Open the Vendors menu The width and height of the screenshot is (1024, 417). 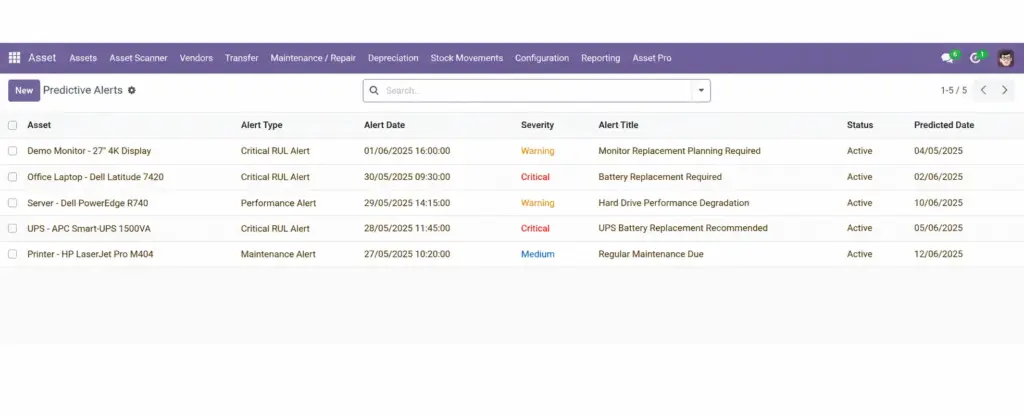point(196,58)
